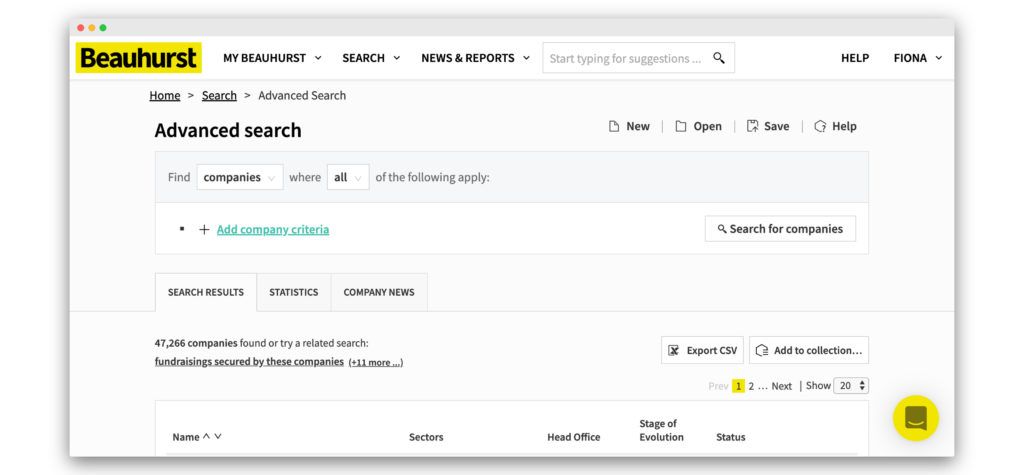Sort Name column ascending arrow

tap(206, 436)
